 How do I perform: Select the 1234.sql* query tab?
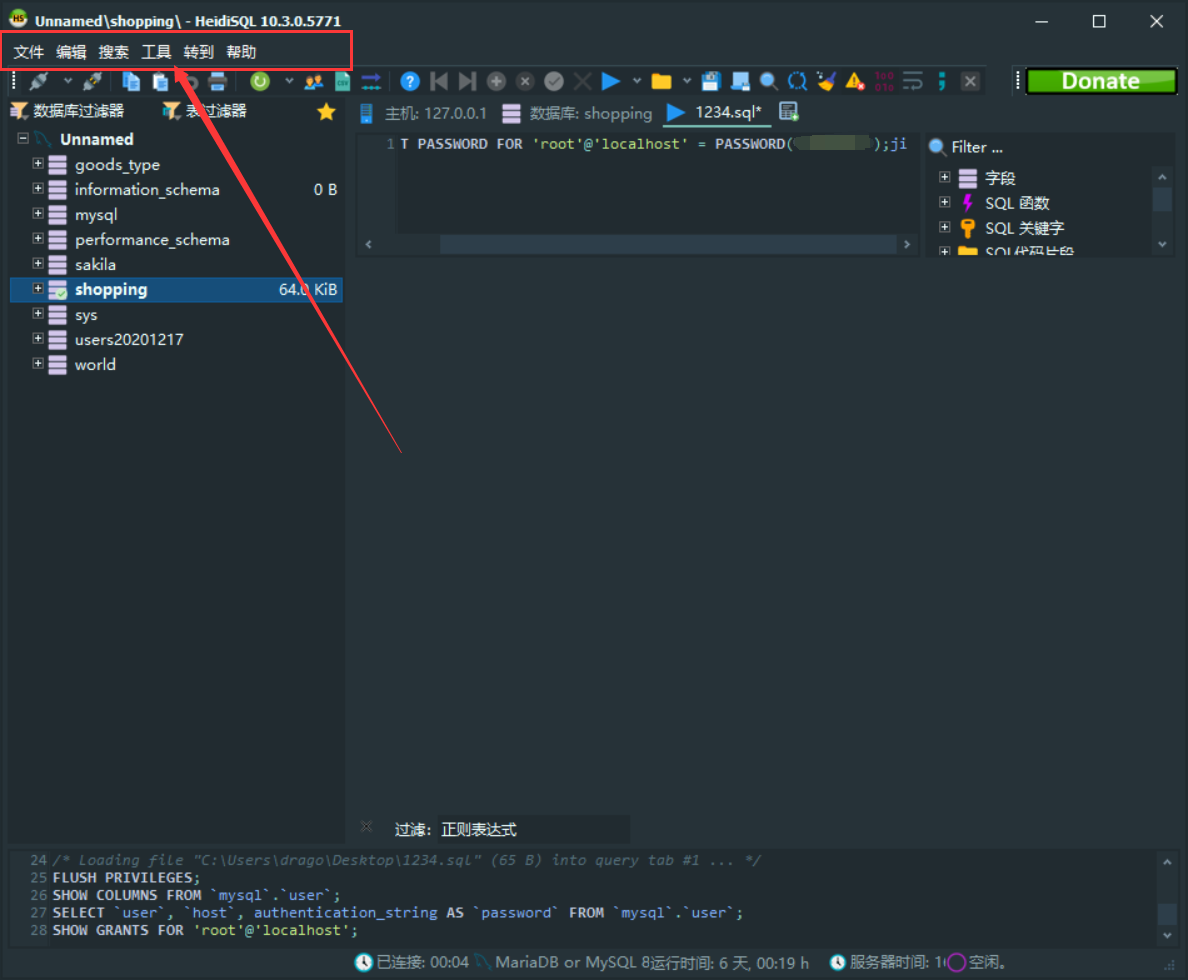(x=717, y=112)
